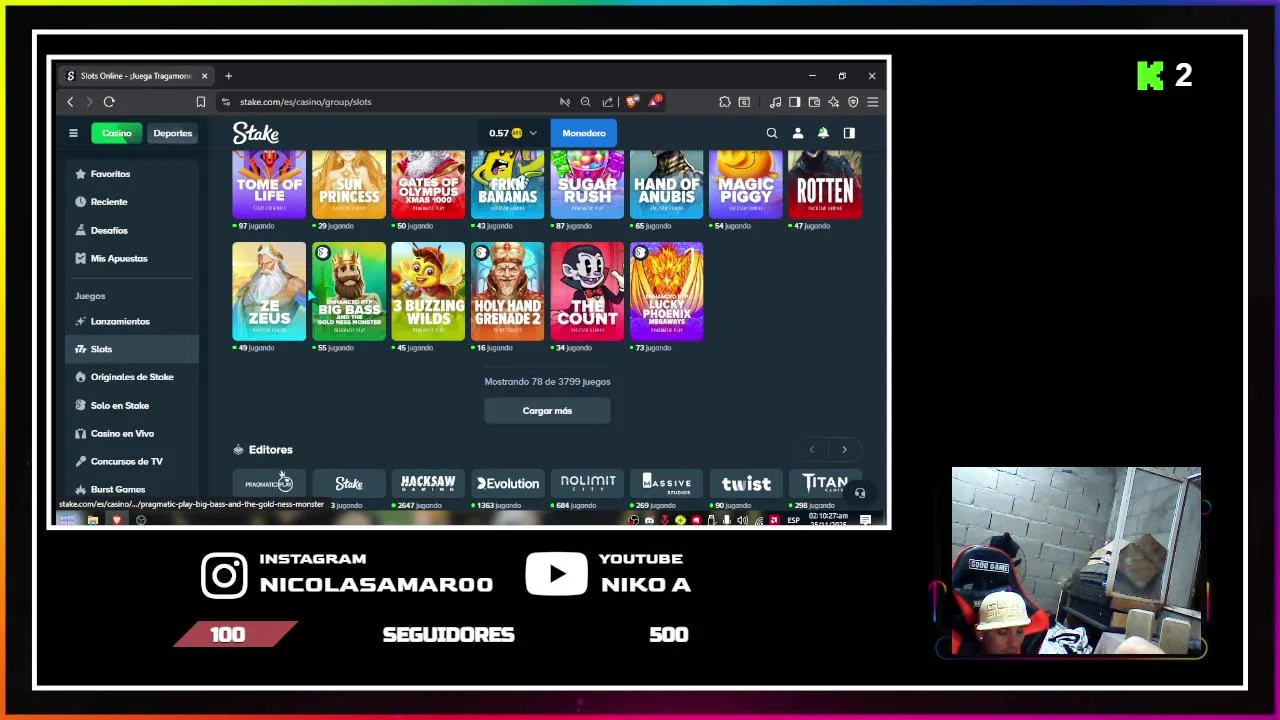Go back in browser history
The height and width of the screenshot is (720, 1280).
[x=70, y=102]
